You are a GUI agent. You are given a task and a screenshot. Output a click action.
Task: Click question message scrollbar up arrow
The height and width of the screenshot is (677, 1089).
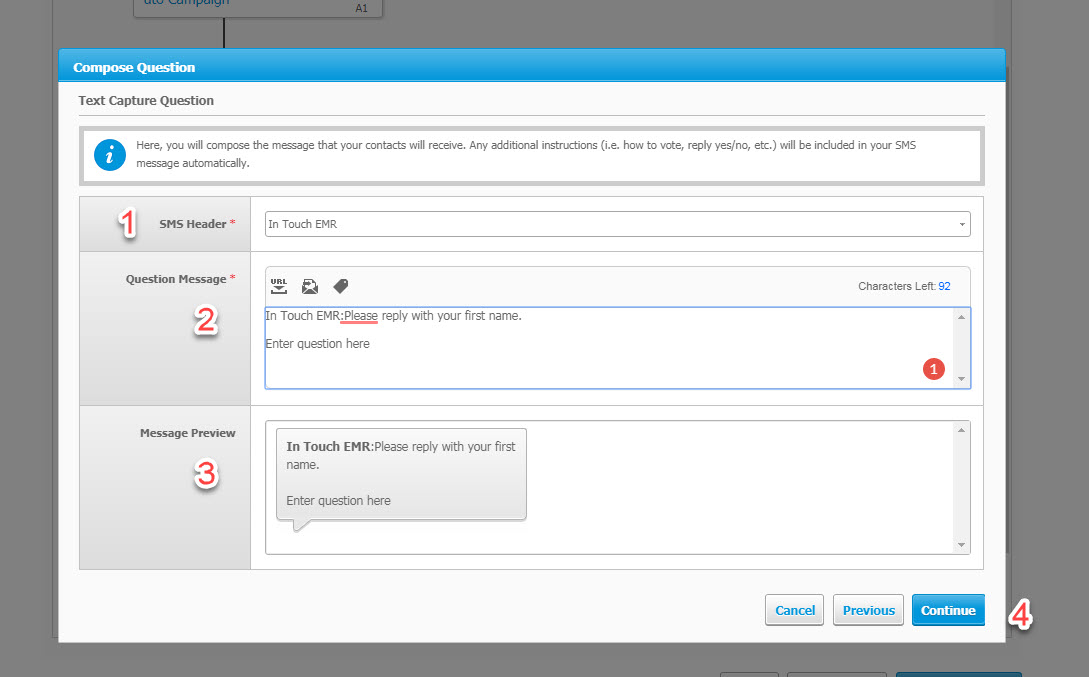[961, 317]
